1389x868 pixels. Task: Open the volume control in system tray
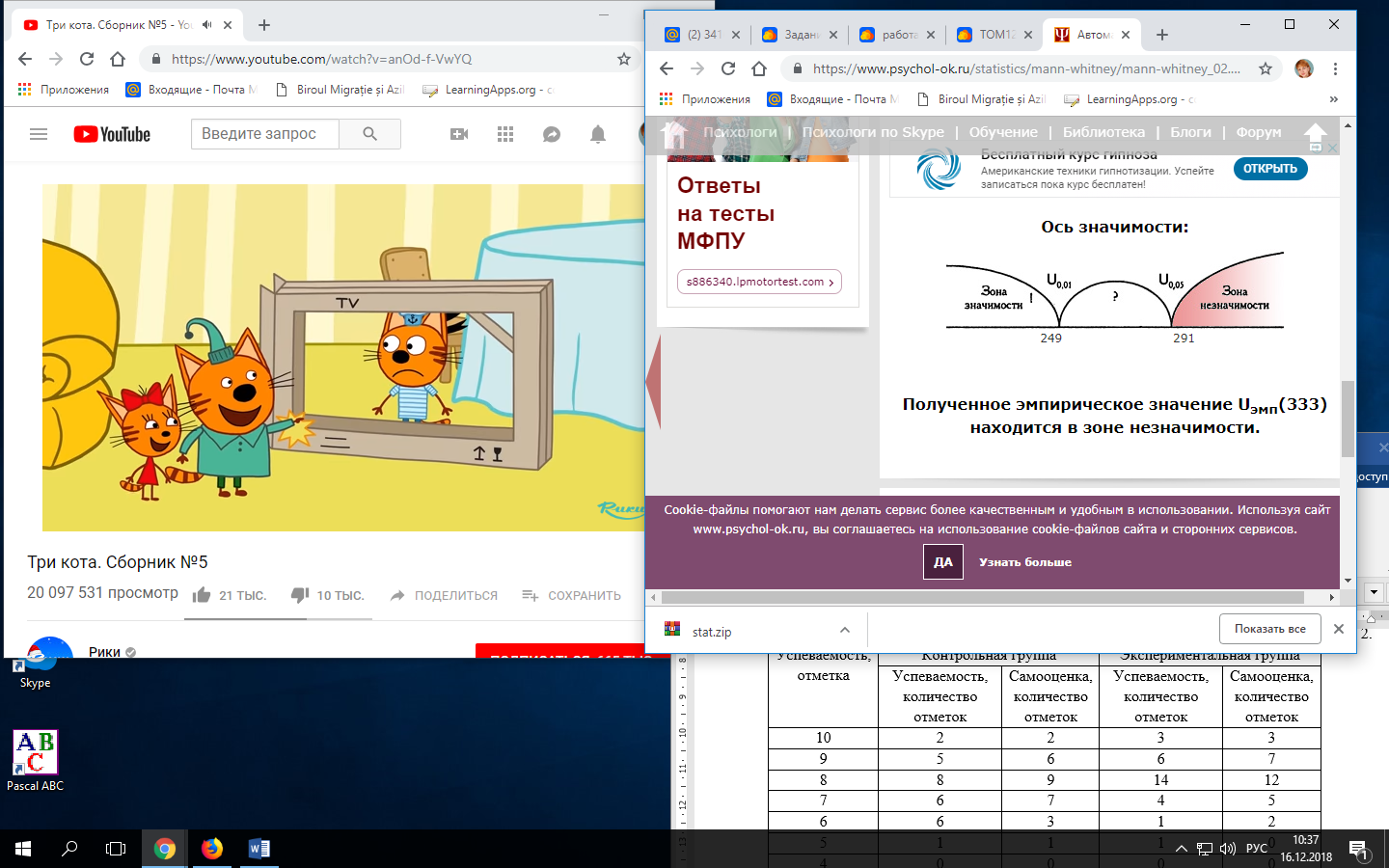tap(1228, 849)
